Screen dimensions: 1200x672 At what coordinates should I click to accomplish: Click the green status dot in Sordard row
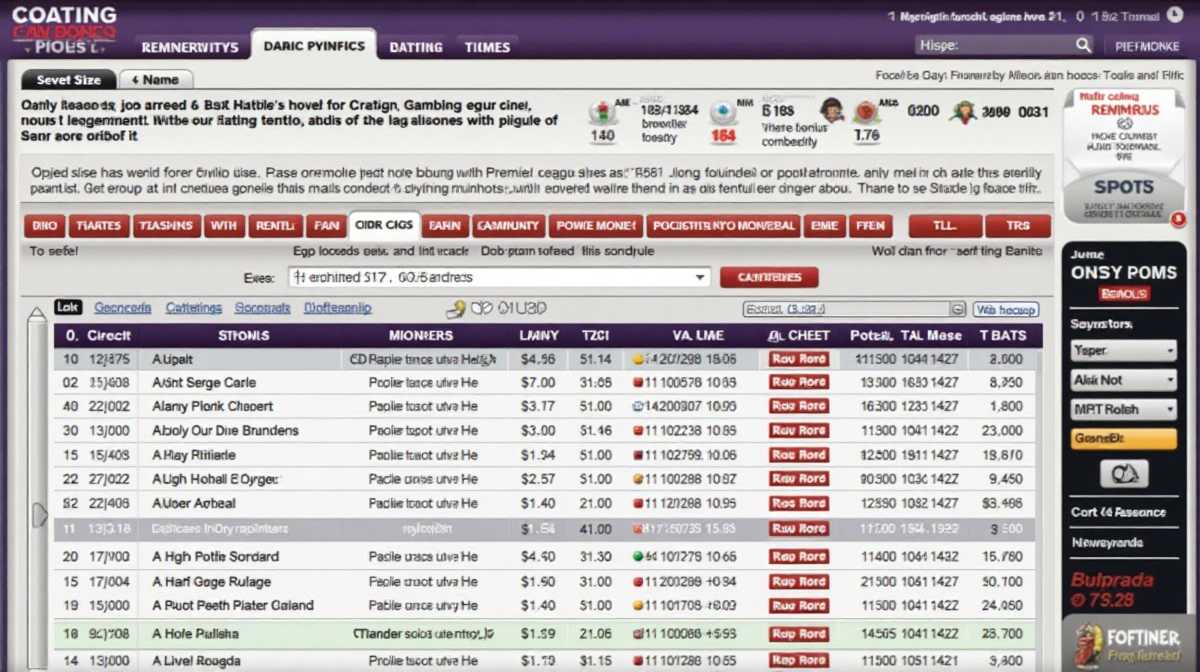tap(637, 557)
